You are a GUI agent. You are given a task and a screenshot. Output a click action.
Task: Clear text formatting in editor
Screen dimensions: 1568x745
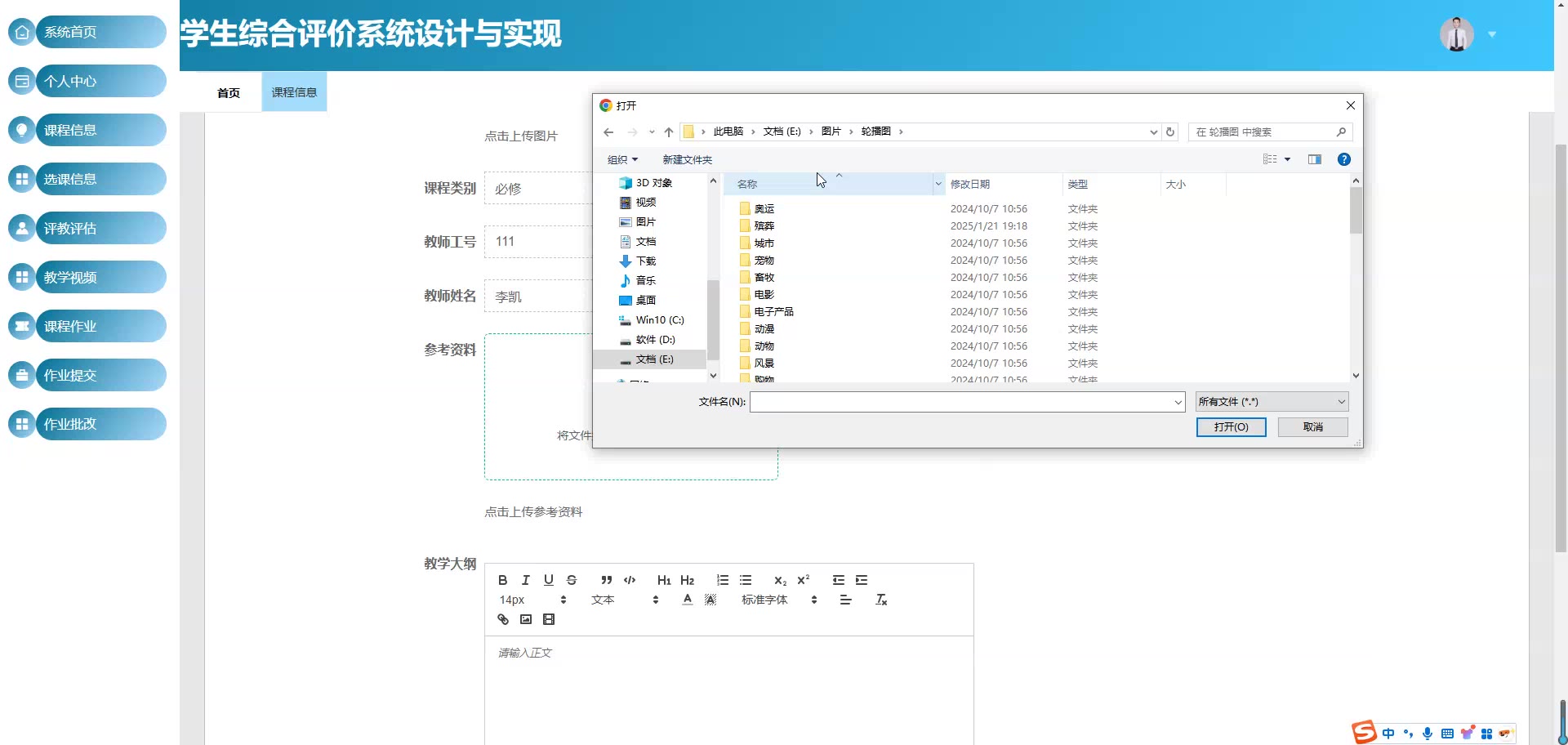coord(881,600)
